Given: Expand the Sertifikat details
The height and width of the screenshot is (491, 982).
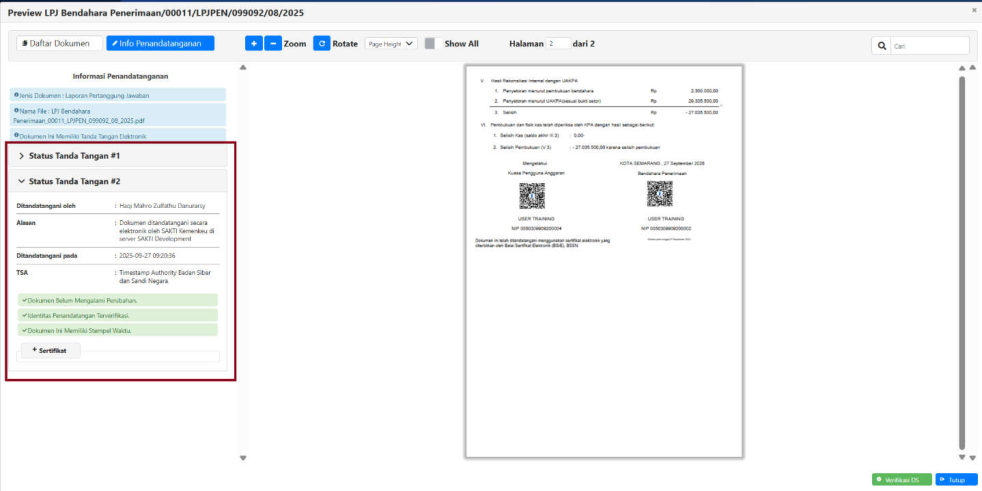Looking at the screenshot, I should pyautogui.click(x=50, y=350).
